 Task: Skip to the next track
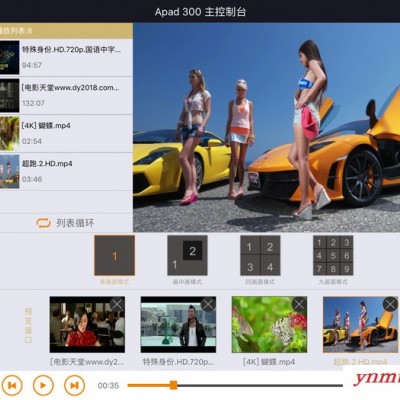click(x=74, y=385)
